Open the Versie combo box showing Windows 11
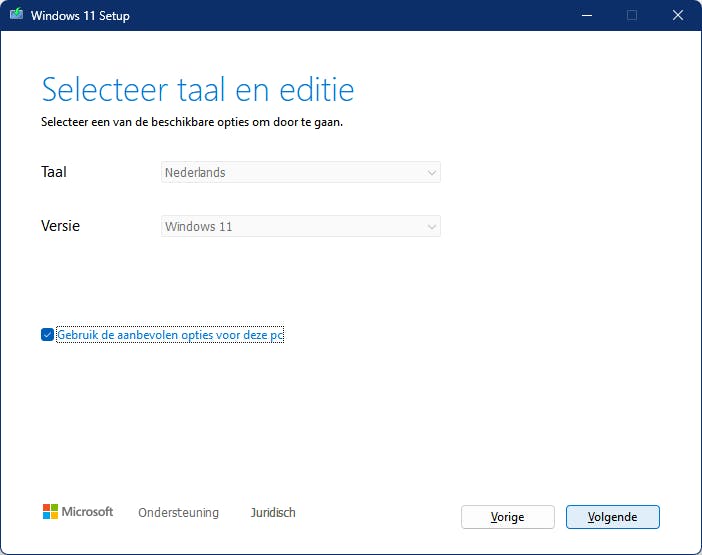Viewport: 702px width, 555px height. [300, 226]
